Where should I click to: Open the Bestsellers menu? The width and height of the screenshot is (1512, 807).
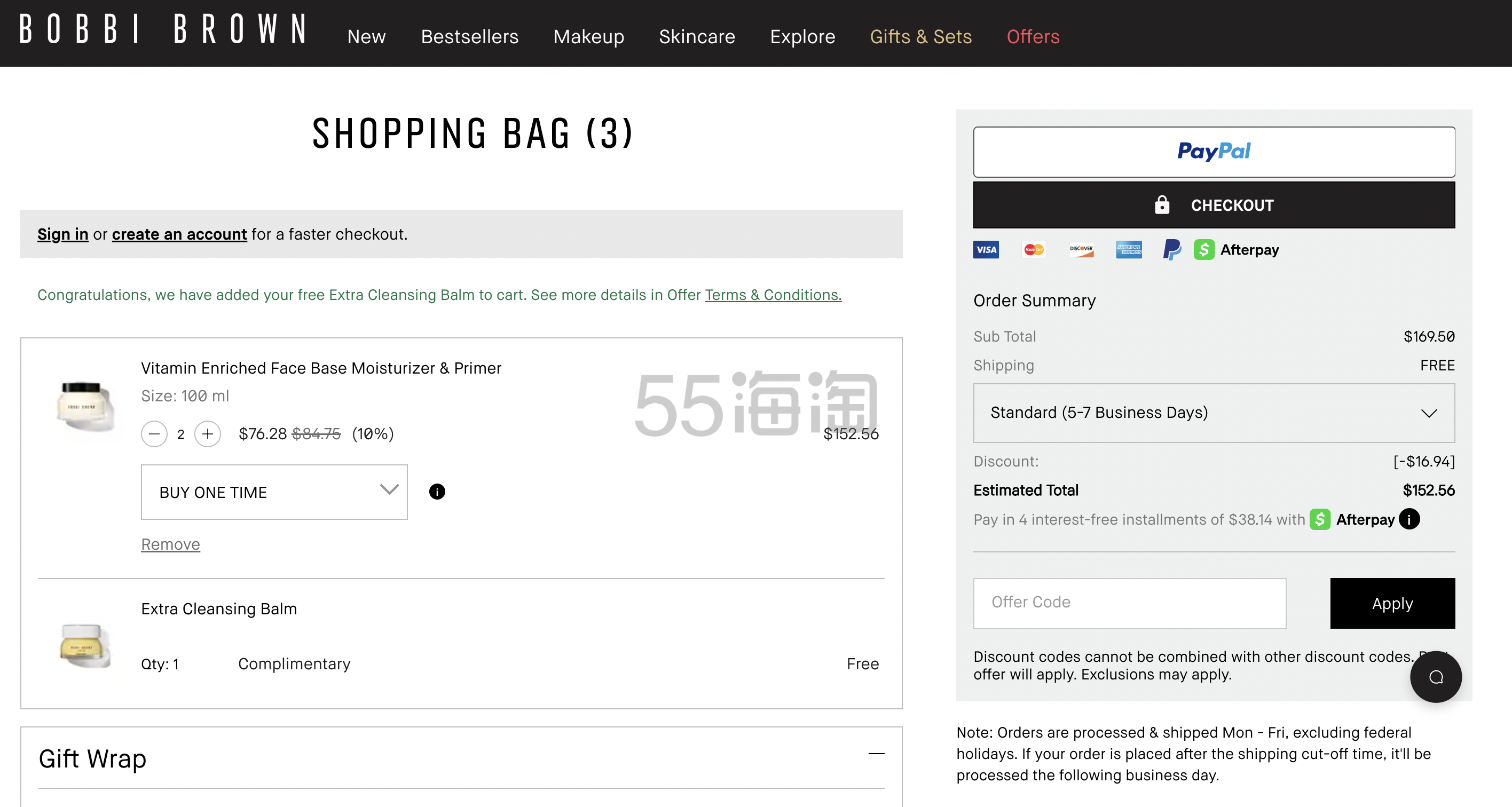(x=470, y=36)
